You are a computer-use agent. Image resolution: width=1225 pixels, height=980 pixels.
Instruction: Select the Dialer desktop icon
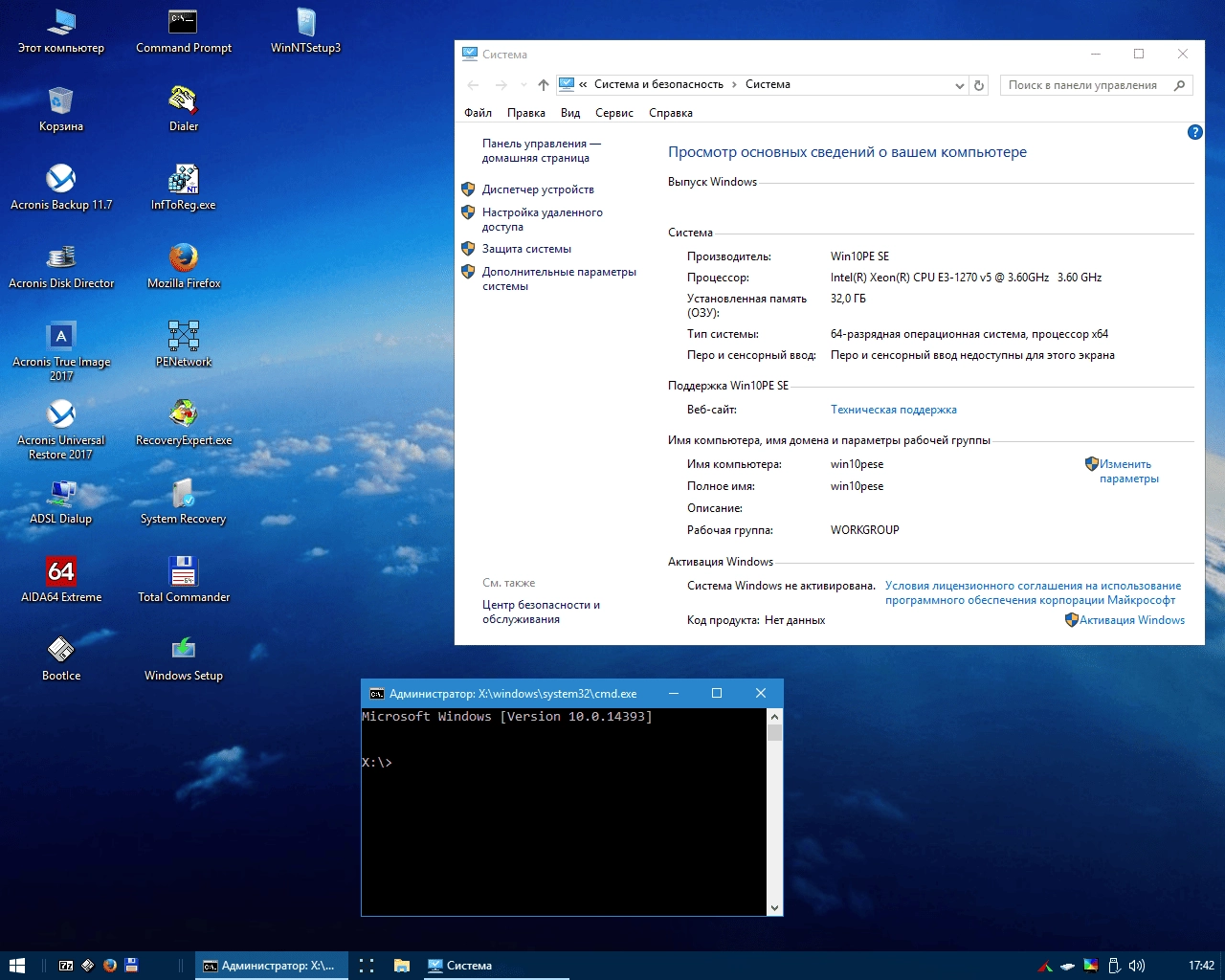[184, 110]
